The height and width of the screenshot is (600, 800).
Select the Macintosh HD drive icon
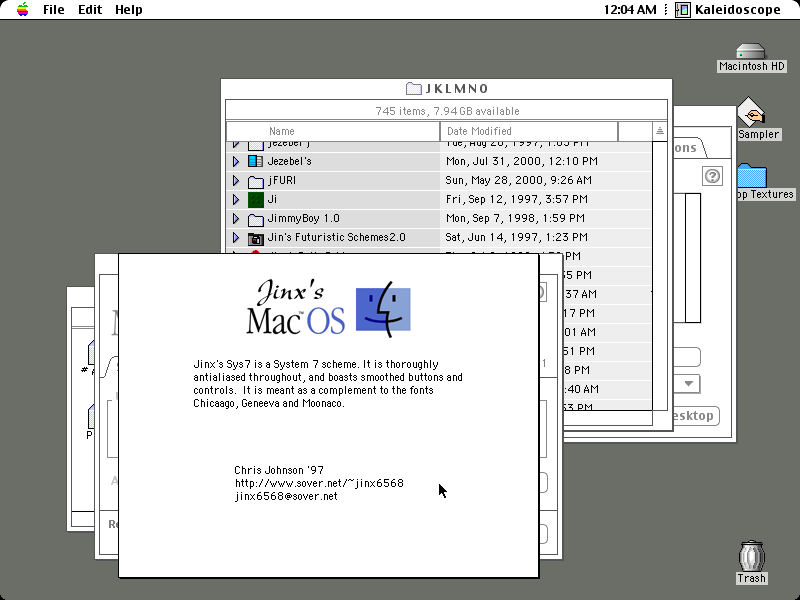pos(751,51)
